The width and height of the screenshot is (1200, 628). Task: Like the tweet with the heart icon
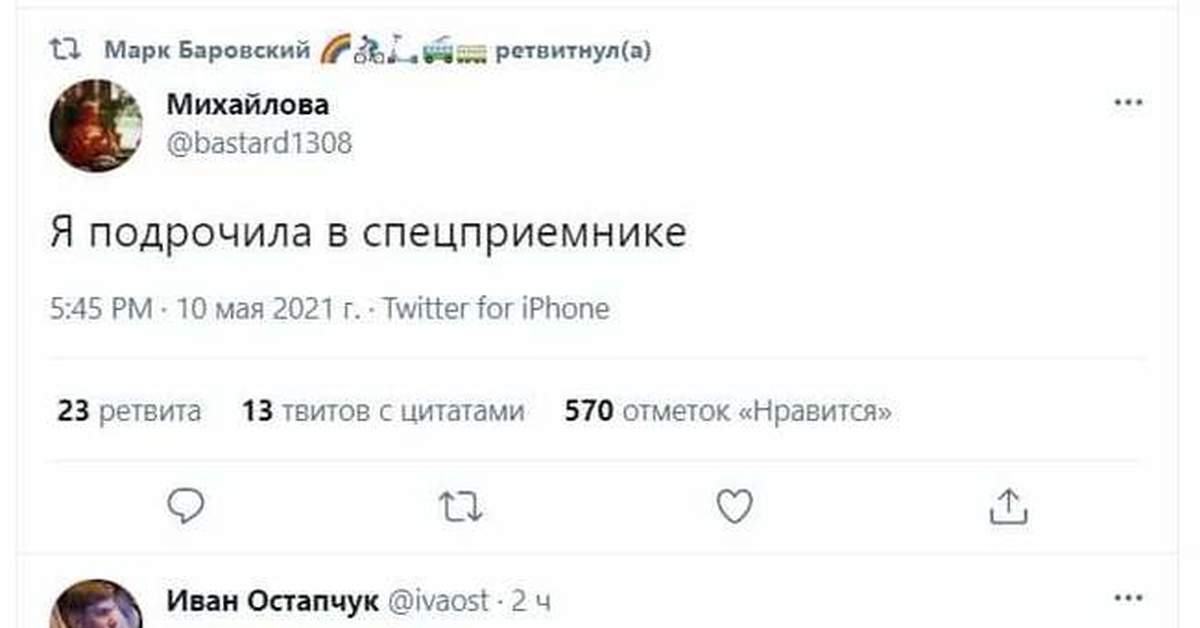pos(735,507)
